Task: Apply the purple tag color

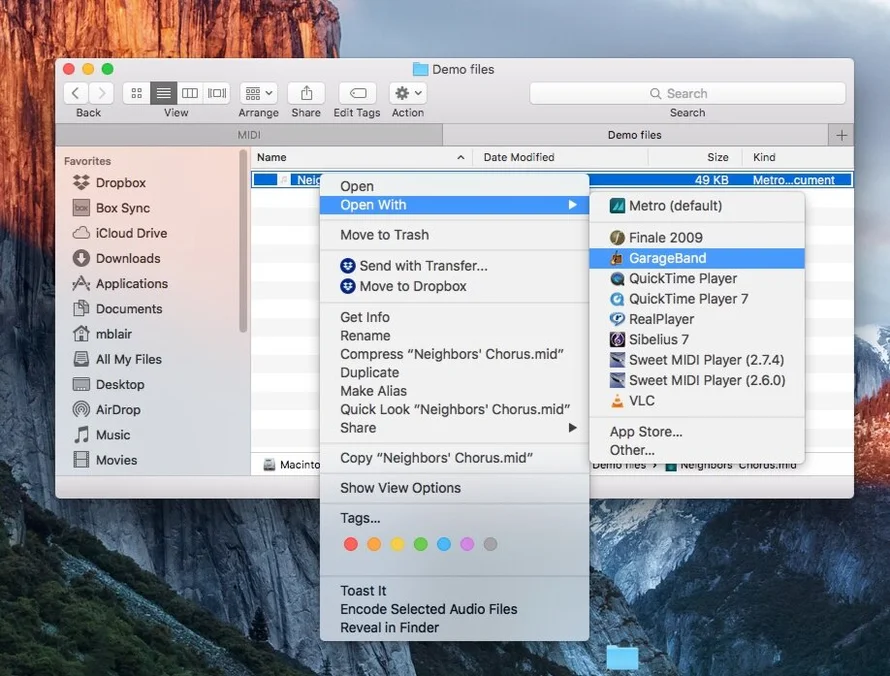Action: point(467,544)
